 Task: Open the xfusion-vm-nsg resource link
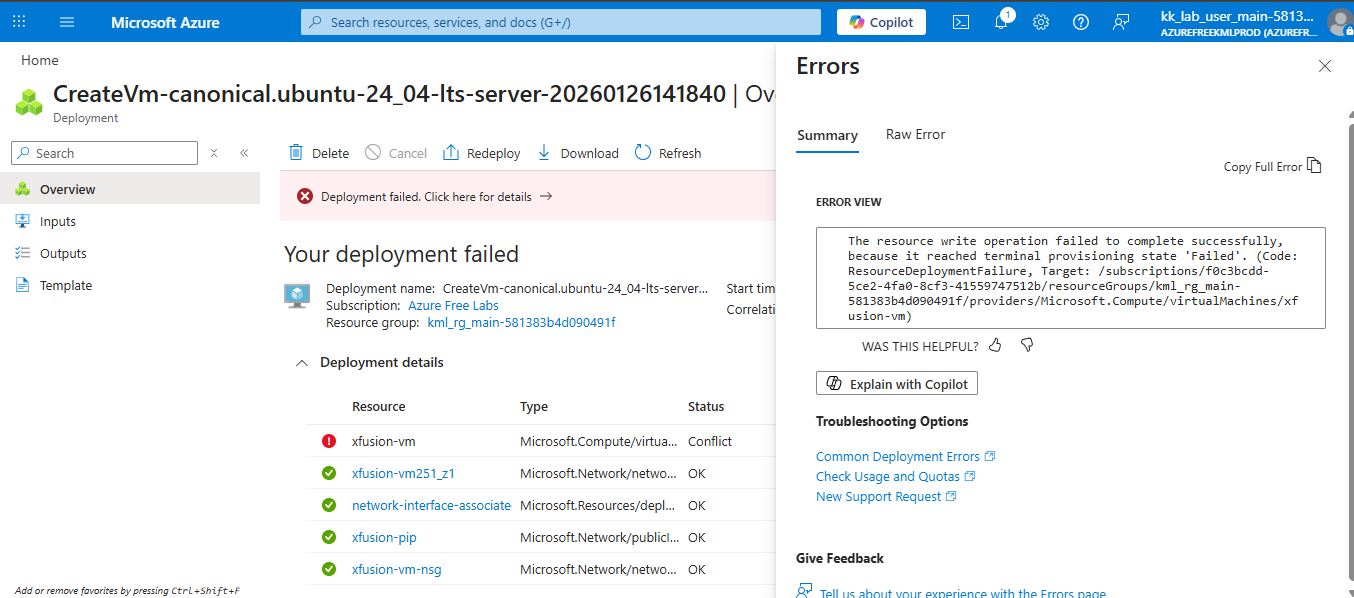pos(396,570)
